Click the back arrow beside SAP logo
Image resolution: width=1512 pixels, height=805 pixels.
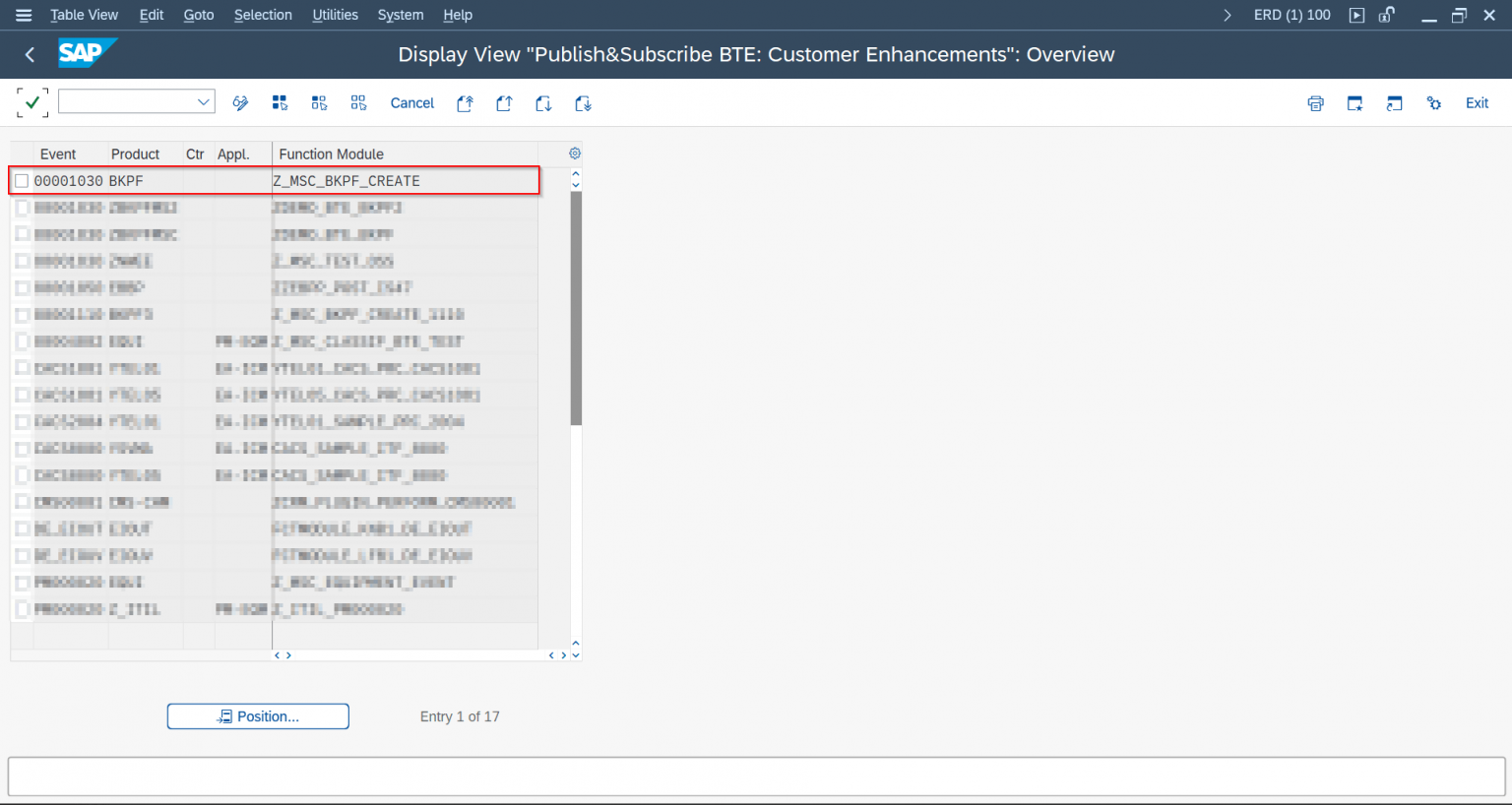pos(30,55)
